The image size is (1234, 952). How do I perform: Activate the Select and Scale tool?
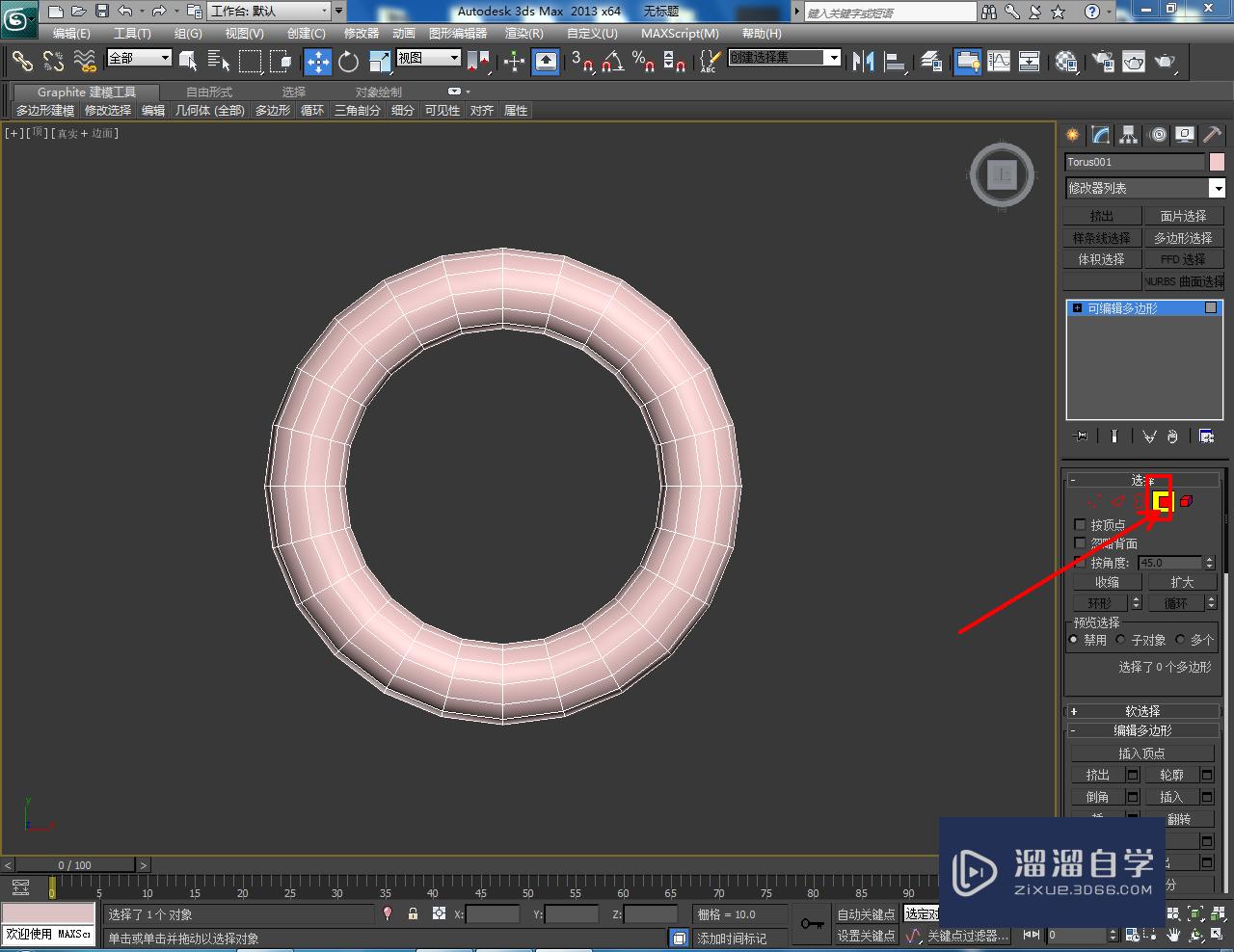coord(380,62)
